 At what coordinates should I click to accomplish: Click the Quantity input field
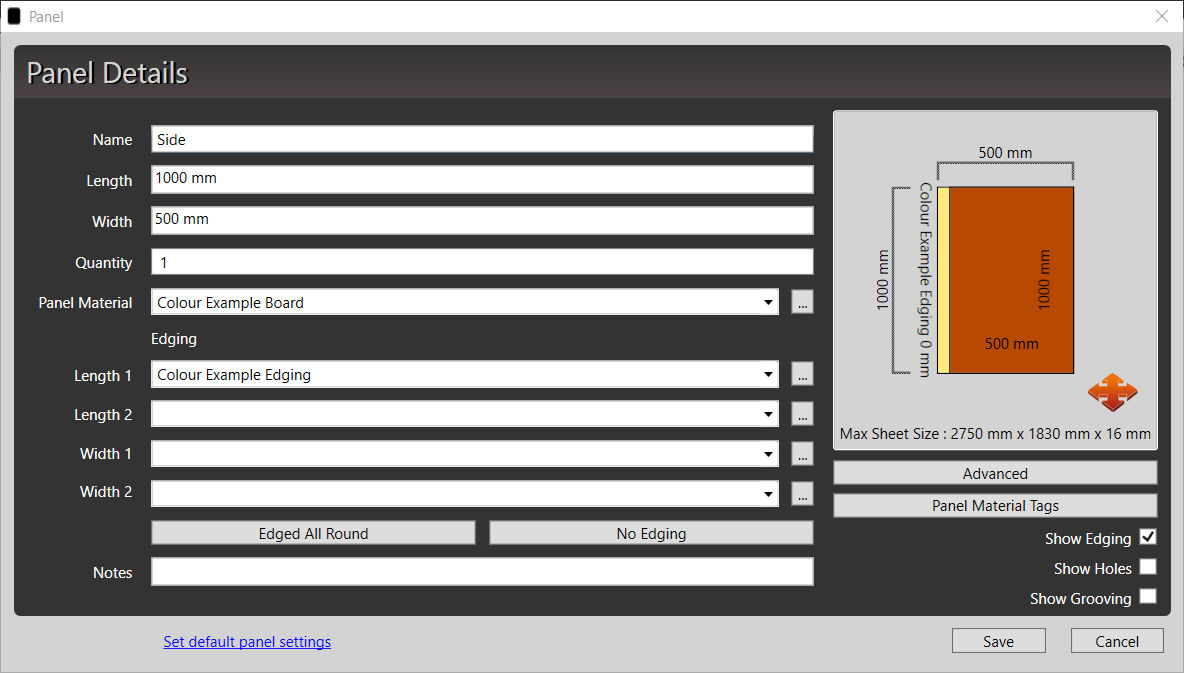(482, 261)
